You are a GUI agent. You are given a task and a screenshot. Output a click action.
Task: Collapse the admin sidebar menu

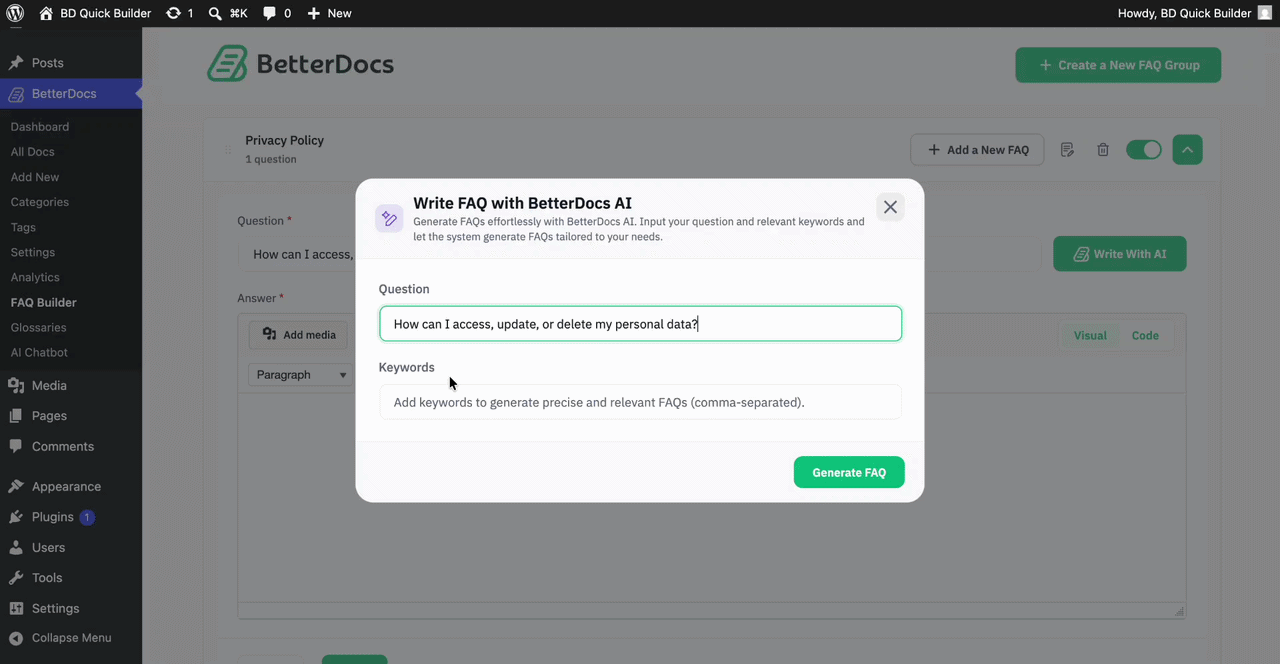pos(71,638)
